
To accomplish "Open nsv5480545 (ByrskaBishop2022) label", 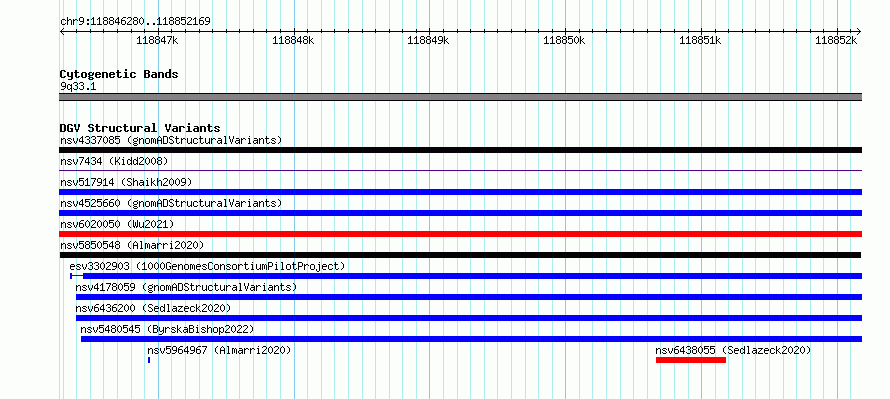I will [167, 329].
